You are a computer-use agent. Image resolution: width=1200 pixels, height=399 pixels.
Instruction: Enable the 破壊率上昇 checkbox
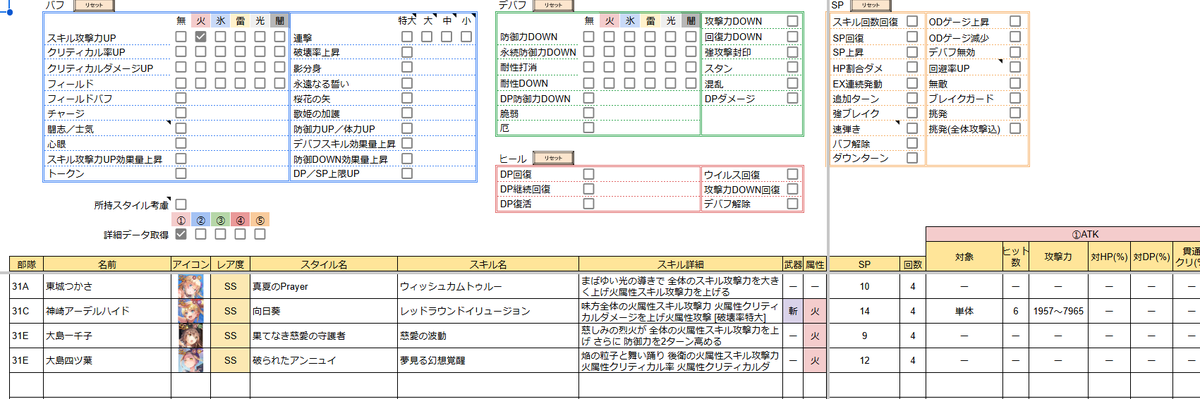click(407, 52)
